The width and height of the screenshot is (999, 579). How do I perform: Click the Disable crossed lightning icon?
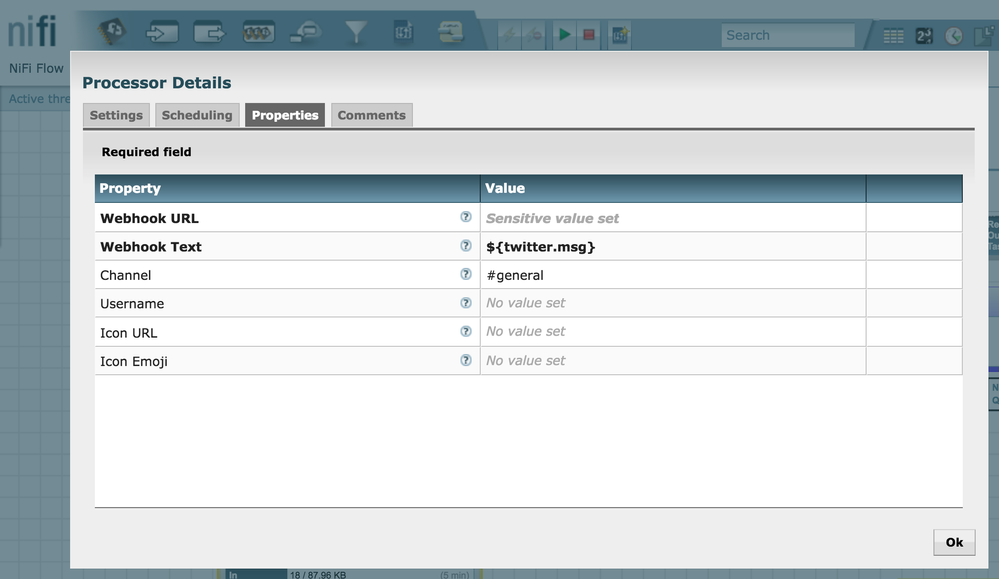(535, 35)
